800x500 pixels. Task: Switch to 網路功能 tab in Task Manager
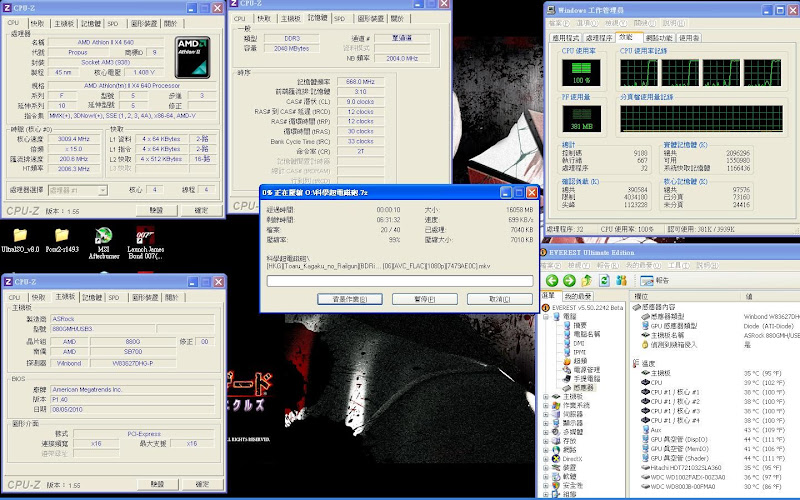(x=659, y=38)
